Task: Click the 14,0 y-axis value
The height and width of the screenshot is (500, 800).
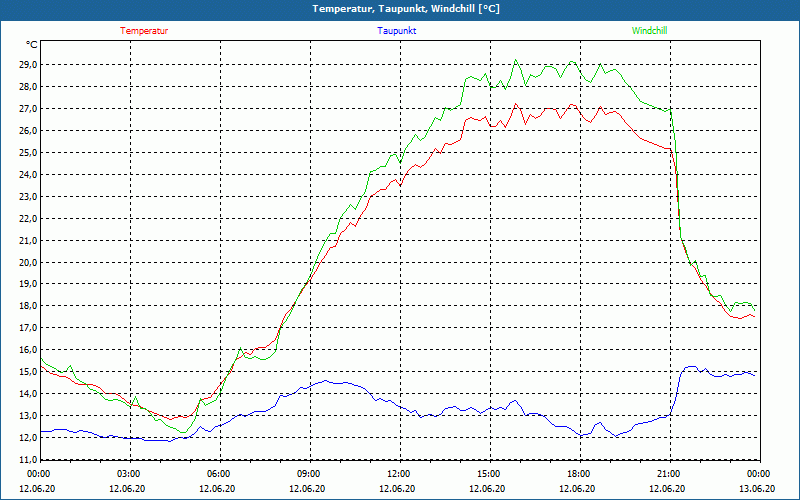Action: coord(29,393)
